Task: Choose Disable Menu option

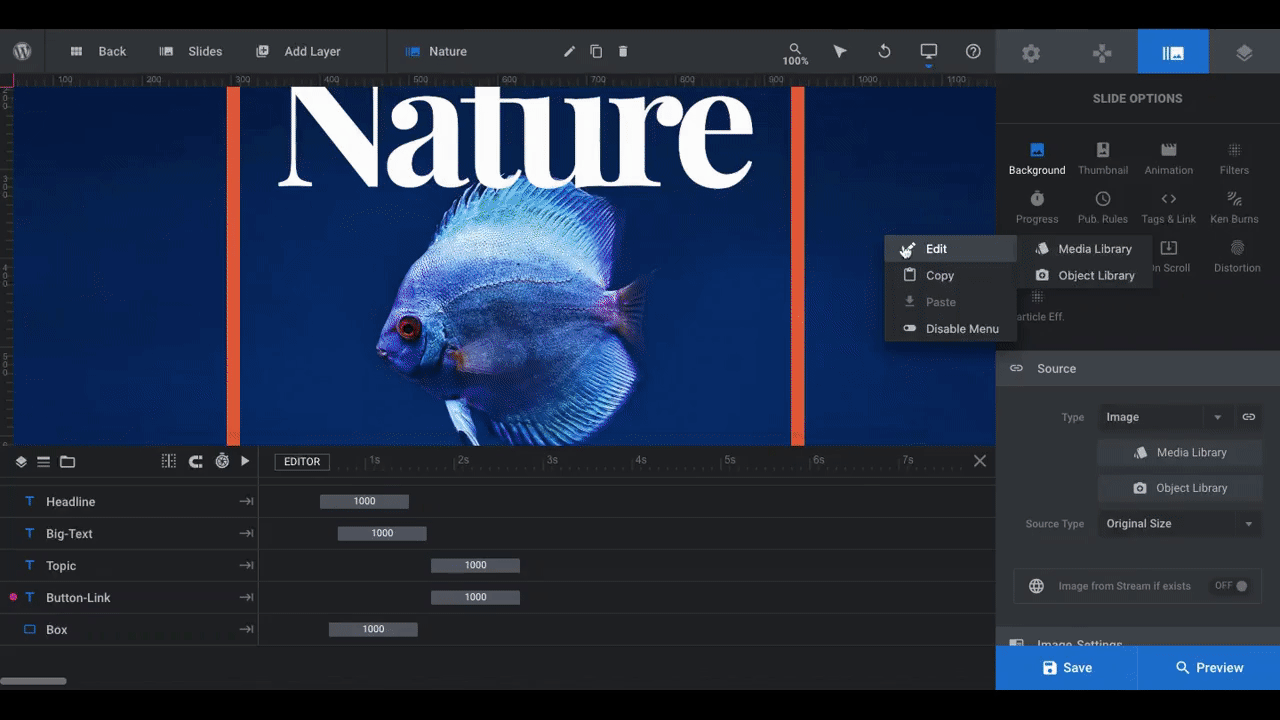Action: 950,328
